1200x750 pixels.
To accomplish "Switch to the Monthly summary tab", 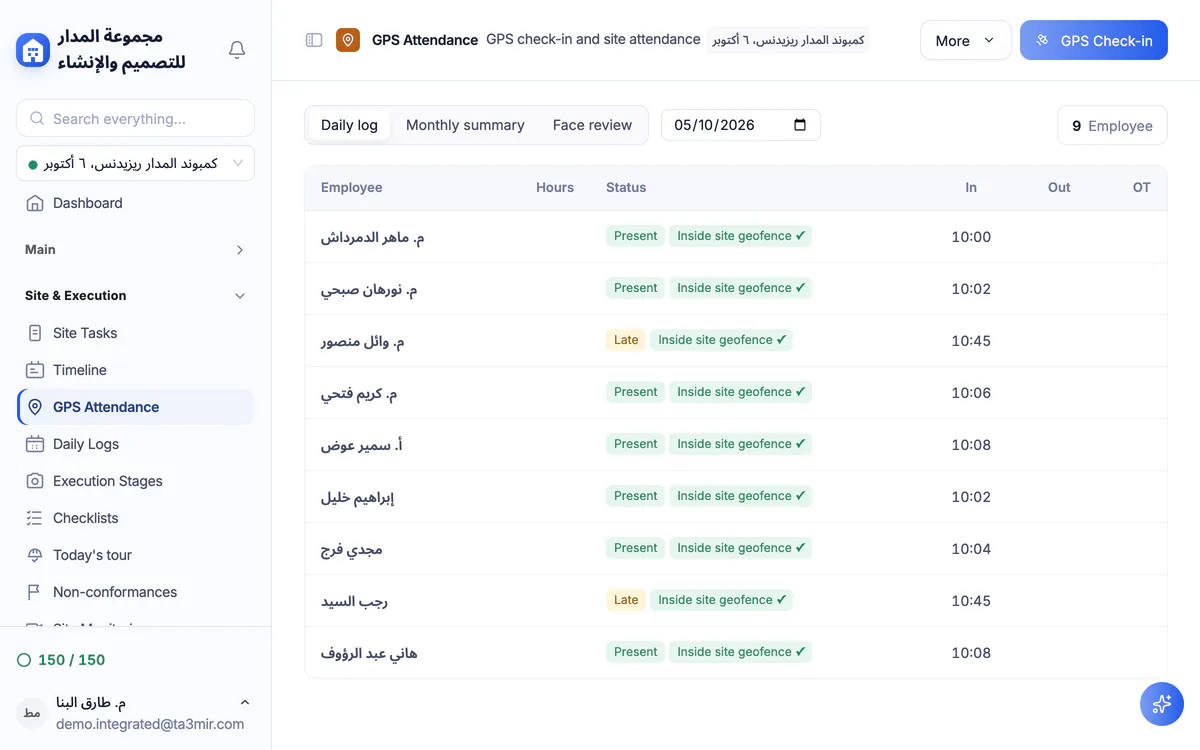I will [x=465, y=125].
